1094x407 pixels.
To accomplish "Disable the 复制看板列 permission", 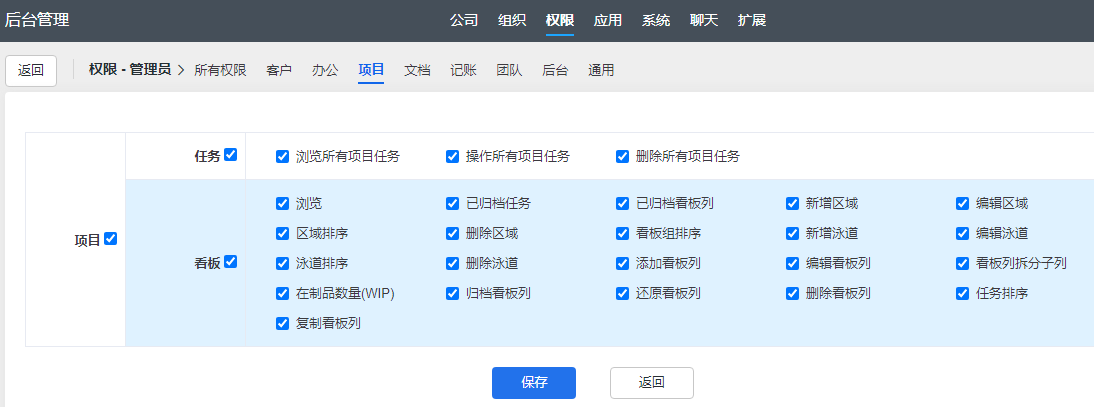I will (282, 323).
